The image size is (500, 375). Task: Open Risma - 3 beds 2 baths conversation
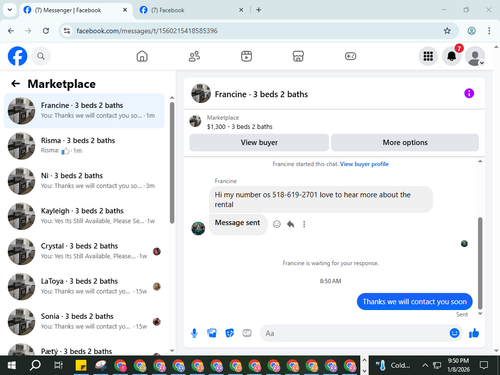84,146
